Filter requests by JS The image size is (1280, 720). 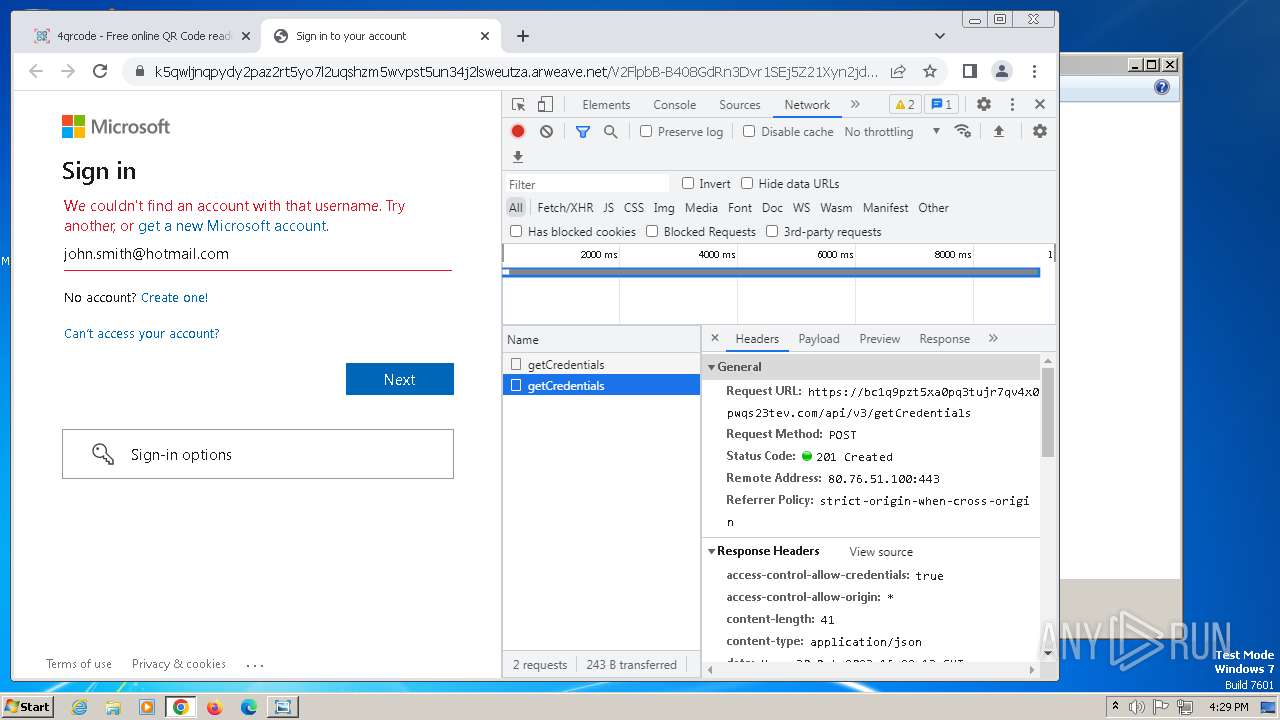[609, 208]
